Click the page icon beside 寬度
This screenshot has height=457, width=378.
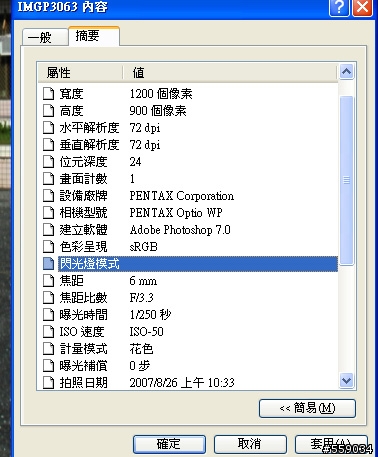click(48, 94)
